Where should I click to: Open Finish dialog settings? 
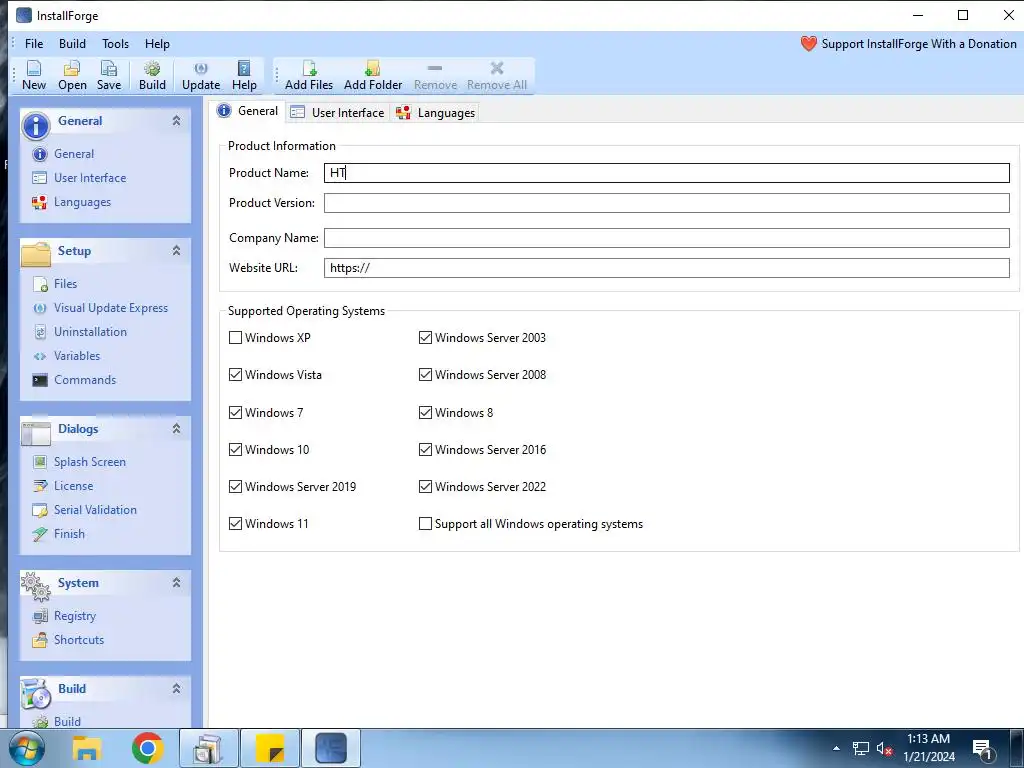(x=69, y=534)
